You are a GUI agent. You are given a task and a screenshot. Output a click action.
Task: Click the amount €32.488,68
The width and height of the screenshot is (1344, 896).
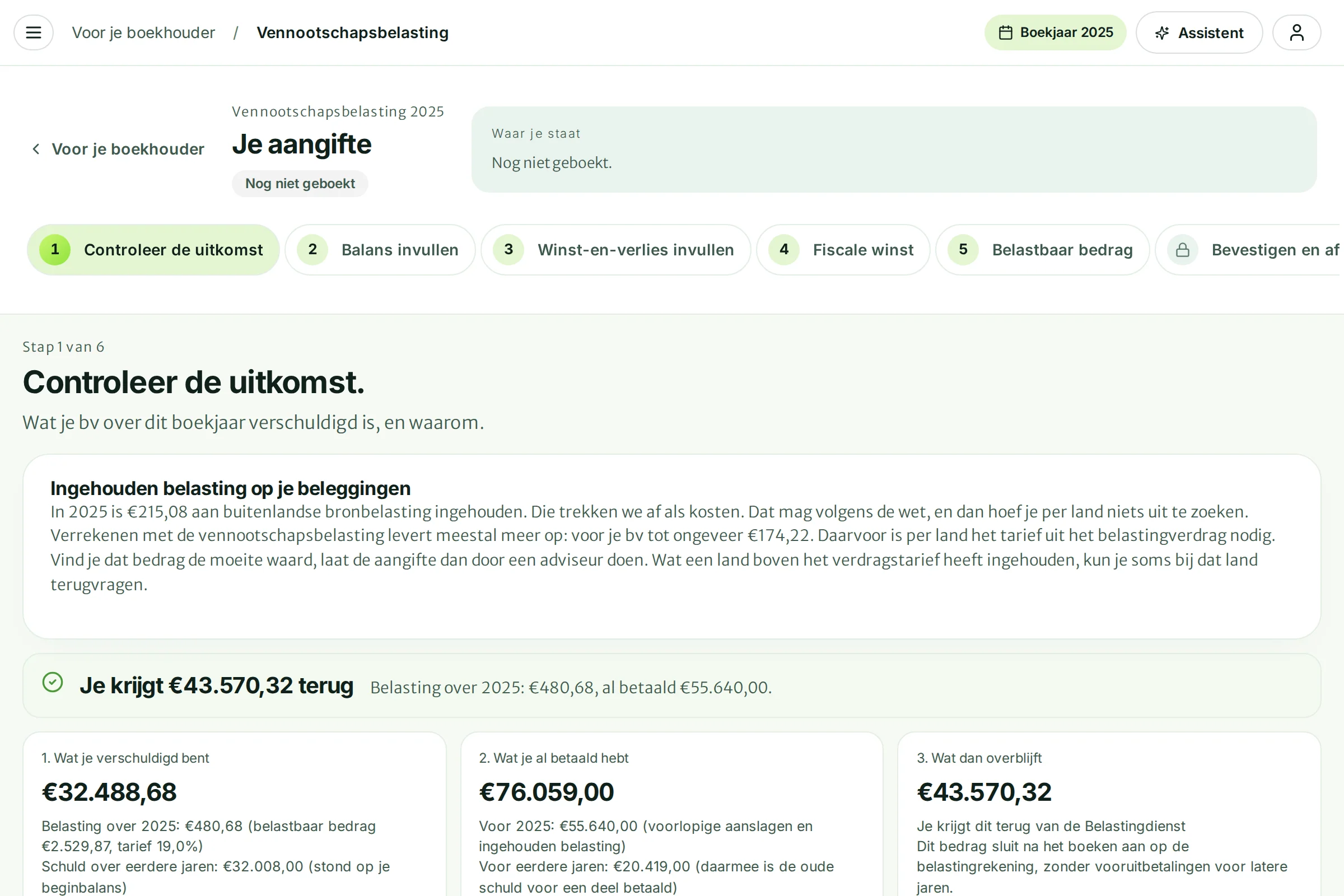click(x=109, y=792)
